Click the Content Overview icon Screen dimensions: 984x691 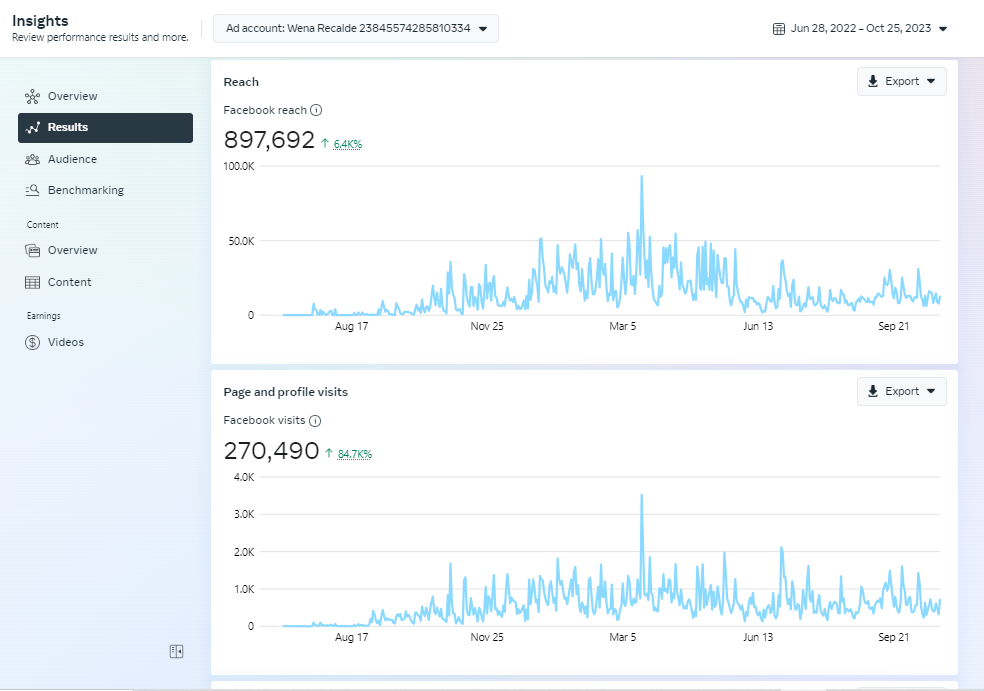point(32,250)
